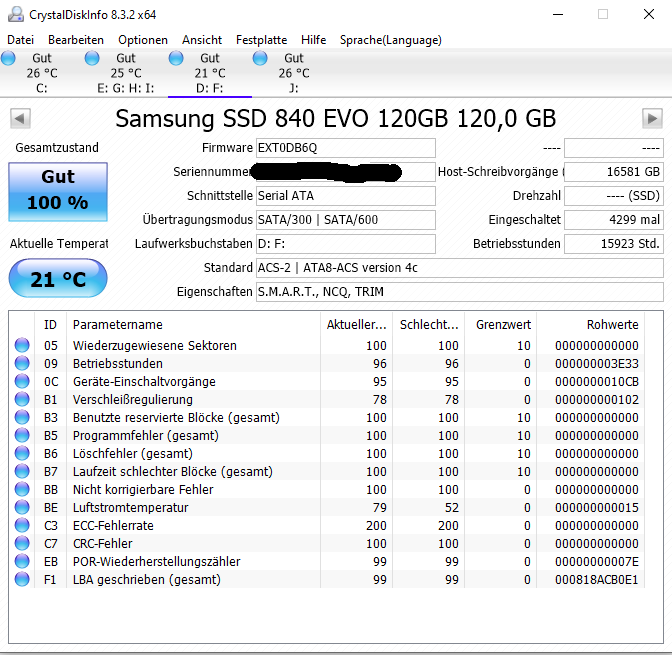This screenshot has width=672, height=655.
Task: Select the D: F: drive tab label
Action: click(x=210, y=88)
